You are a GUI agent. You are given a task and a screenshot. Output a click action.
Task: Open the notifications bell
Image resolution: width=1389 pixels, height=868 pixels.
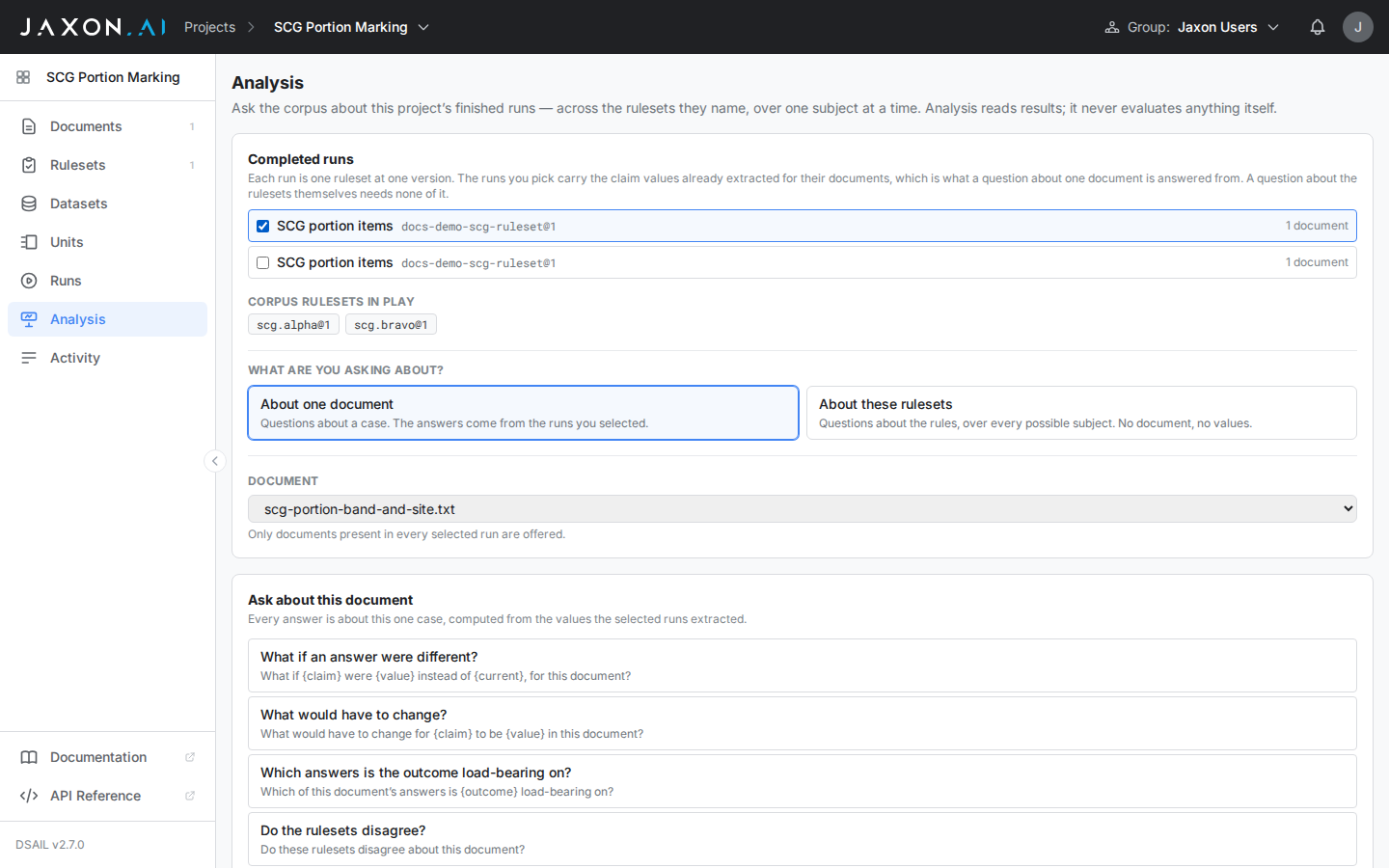(1318, 27)
